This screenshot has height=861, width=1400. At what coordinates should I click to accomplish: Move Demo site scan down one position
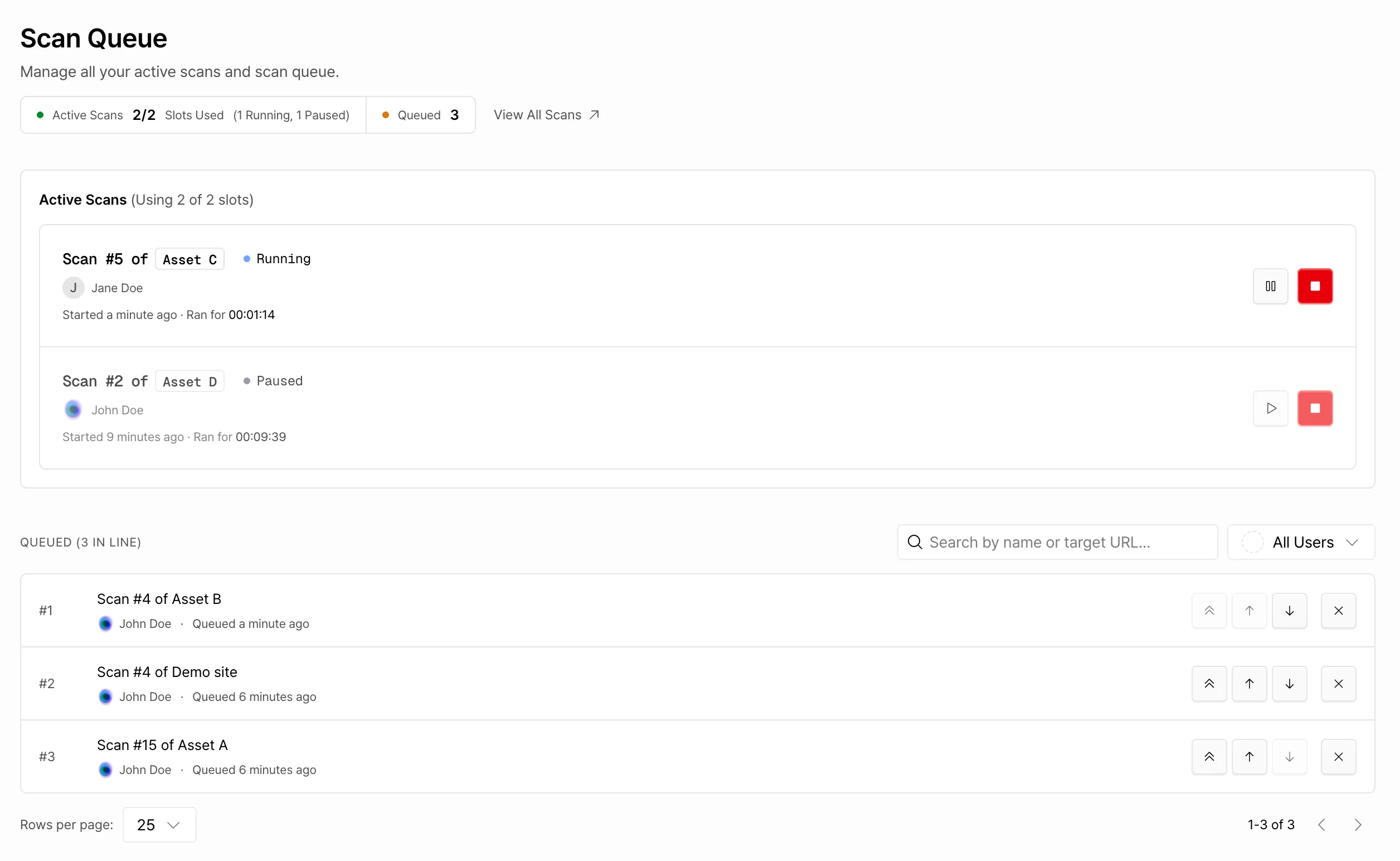tap(1289, 683)
